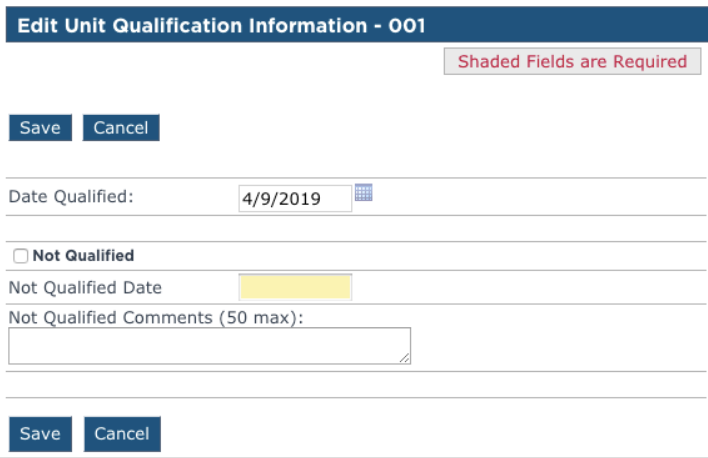Click the Save button above the form

click(40, 128)
